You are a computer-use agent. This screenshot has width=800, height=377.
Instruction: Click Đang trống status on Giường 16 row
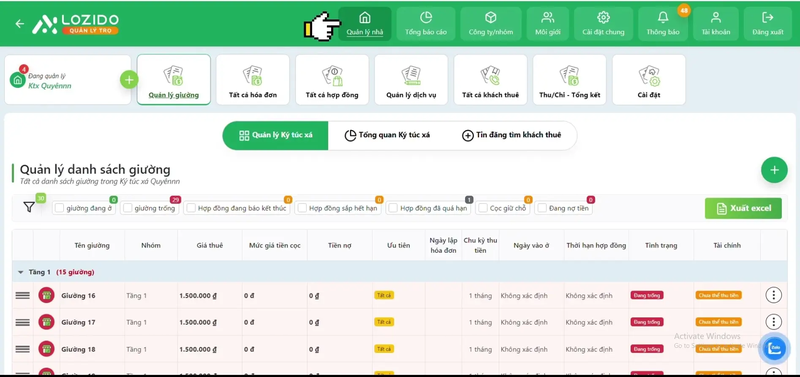(x=647, y=295)
